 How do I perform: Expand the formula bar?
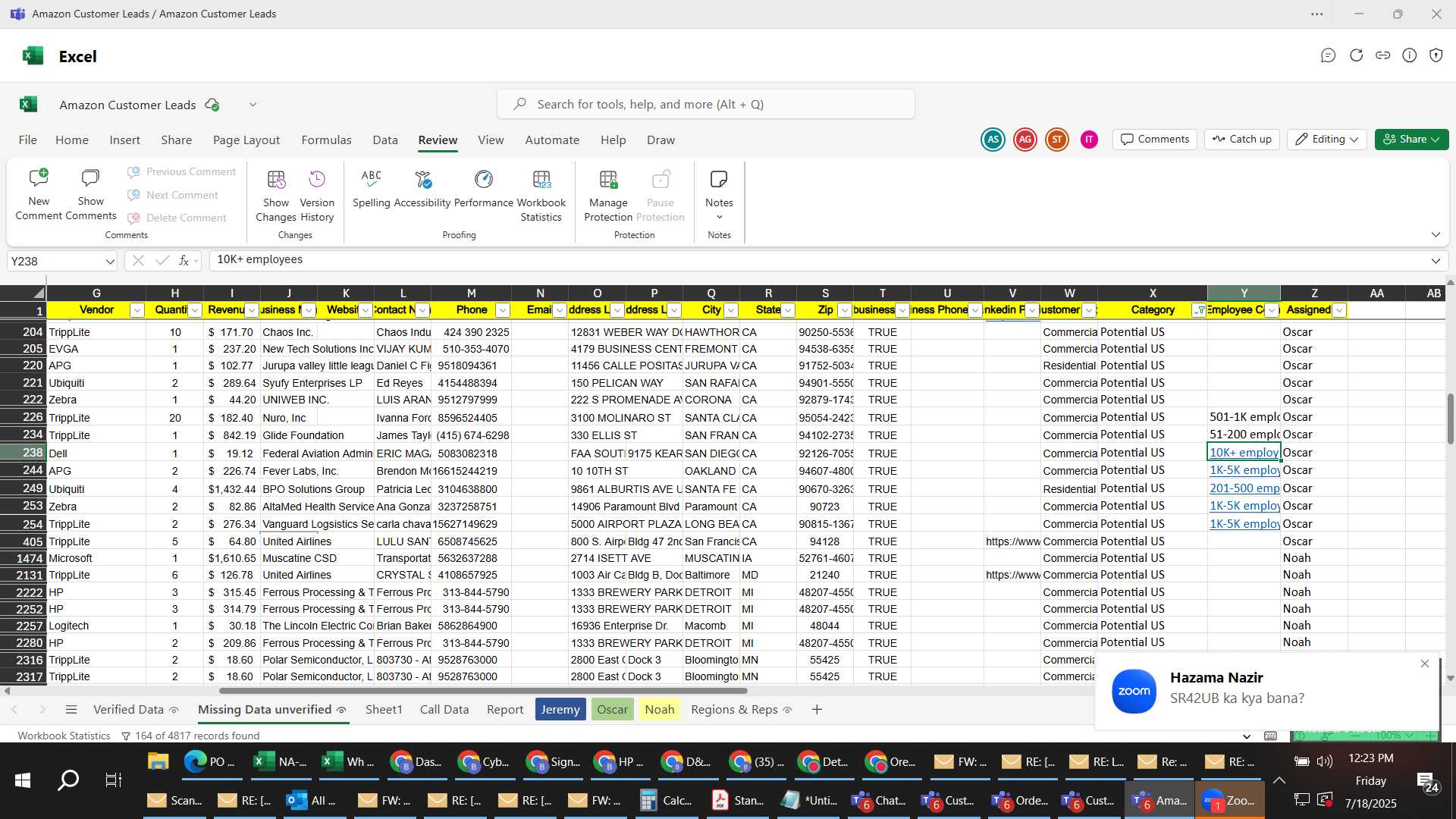point(1436,261)
